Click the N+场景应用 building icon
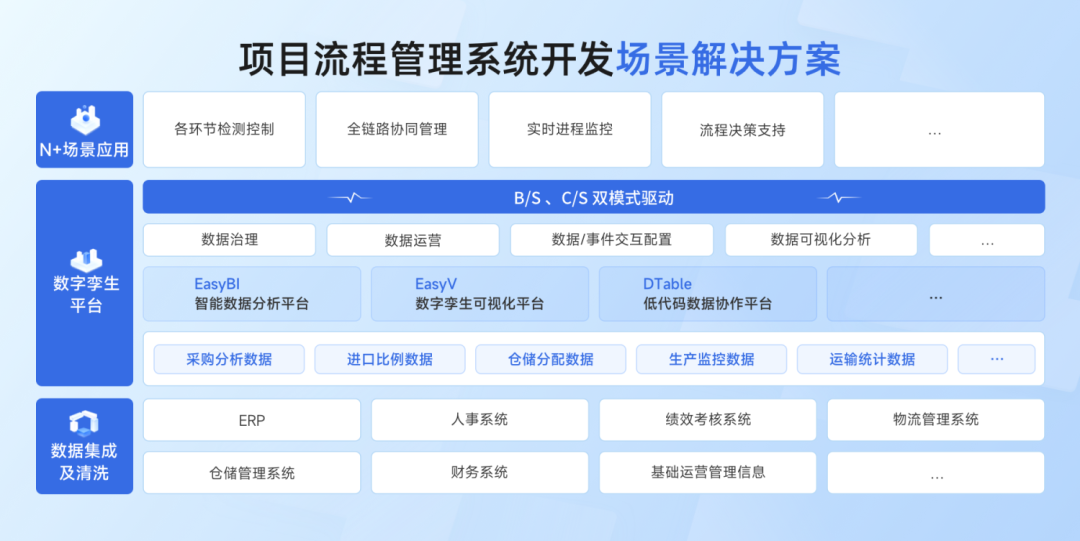Screen dimensions: 1080x541 point(85,120)
